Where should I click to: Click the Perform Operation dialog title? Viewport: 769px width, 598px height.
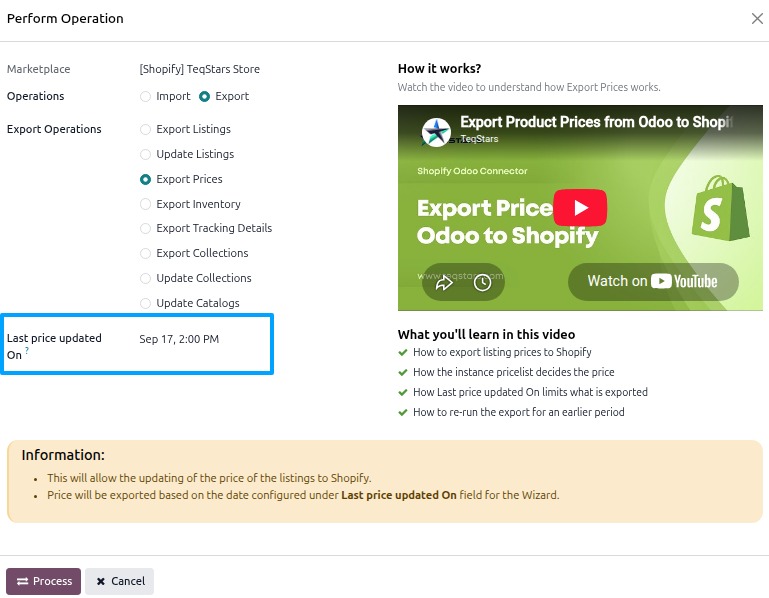click(65, 19)
